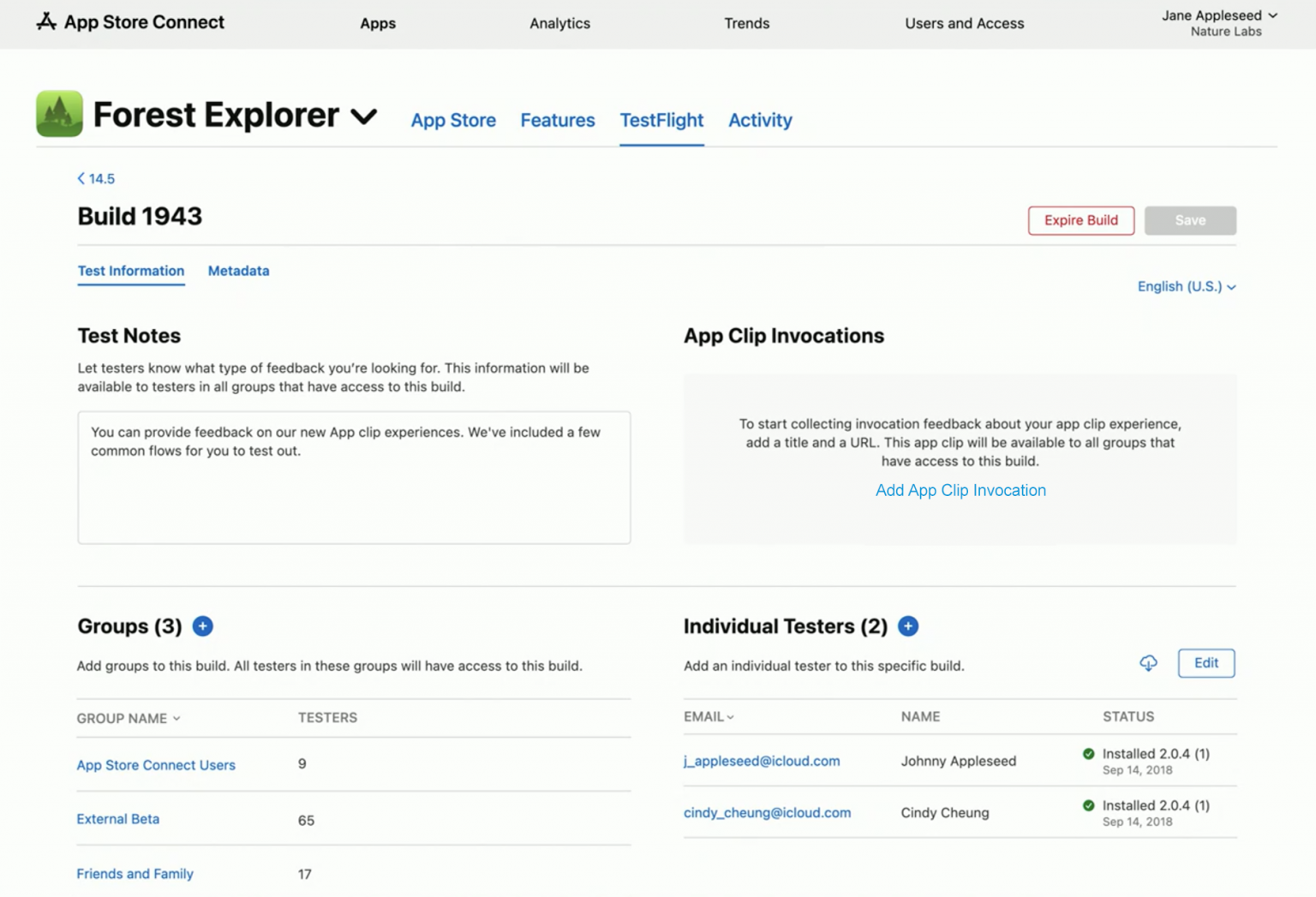The height and width of the screenshot is (897, 1316).
Task: Expand the Forest Explorer app switcher chevron
Action: coord(364,117)
